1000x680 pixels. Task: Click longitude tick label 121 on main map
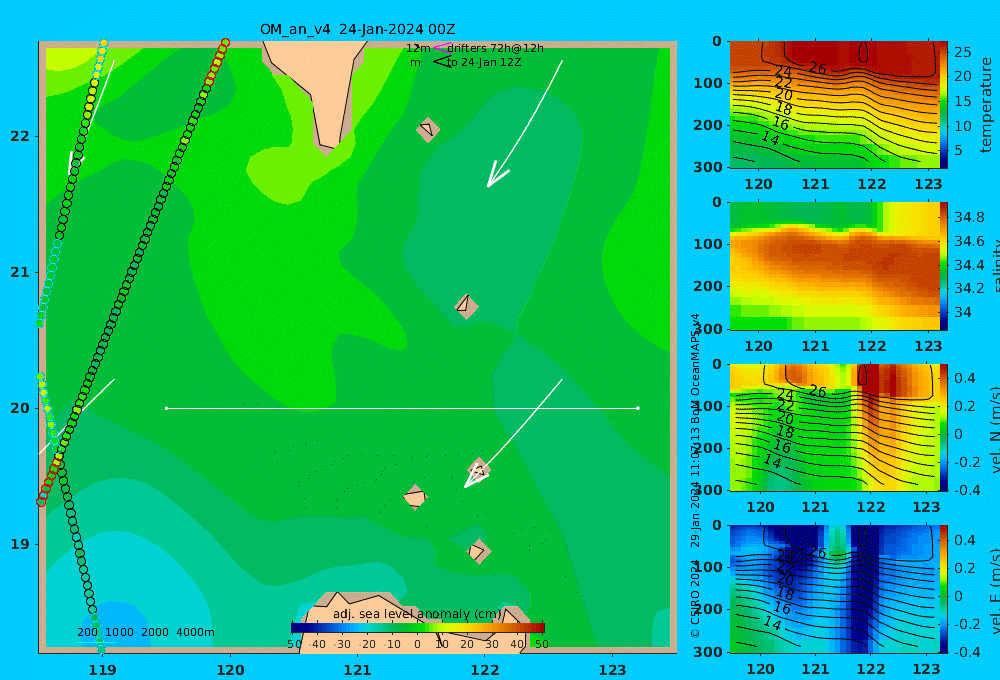[357, 670]
